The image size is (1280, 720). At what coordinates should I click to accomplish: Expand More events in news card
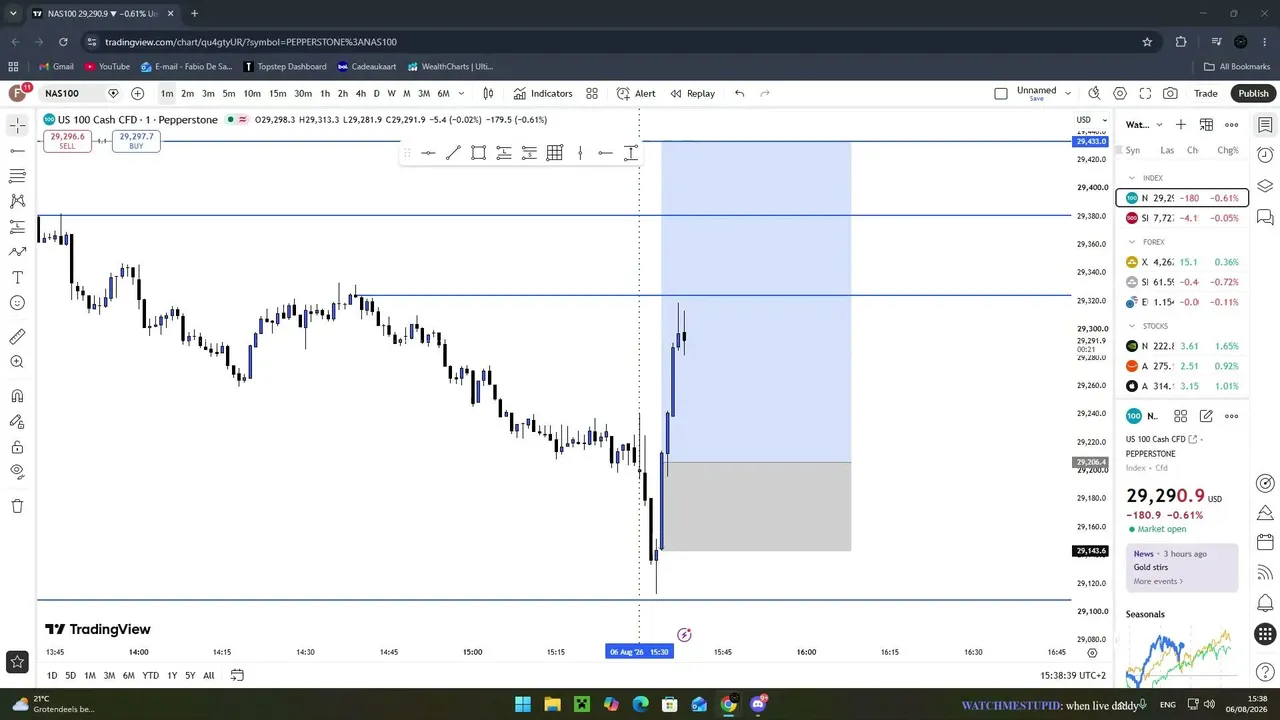(1158, 581)
